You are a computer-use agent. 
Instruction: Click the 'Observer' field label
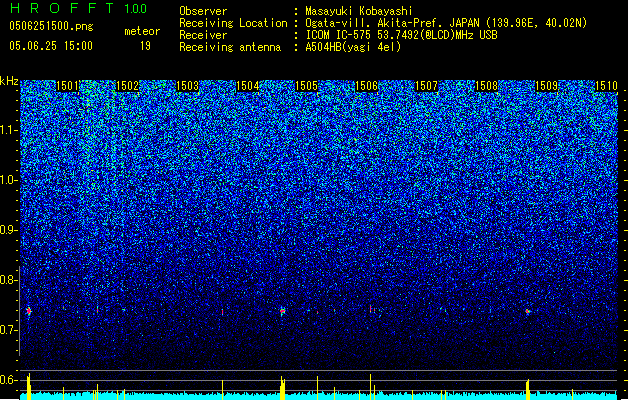click(x=203, y=11)
